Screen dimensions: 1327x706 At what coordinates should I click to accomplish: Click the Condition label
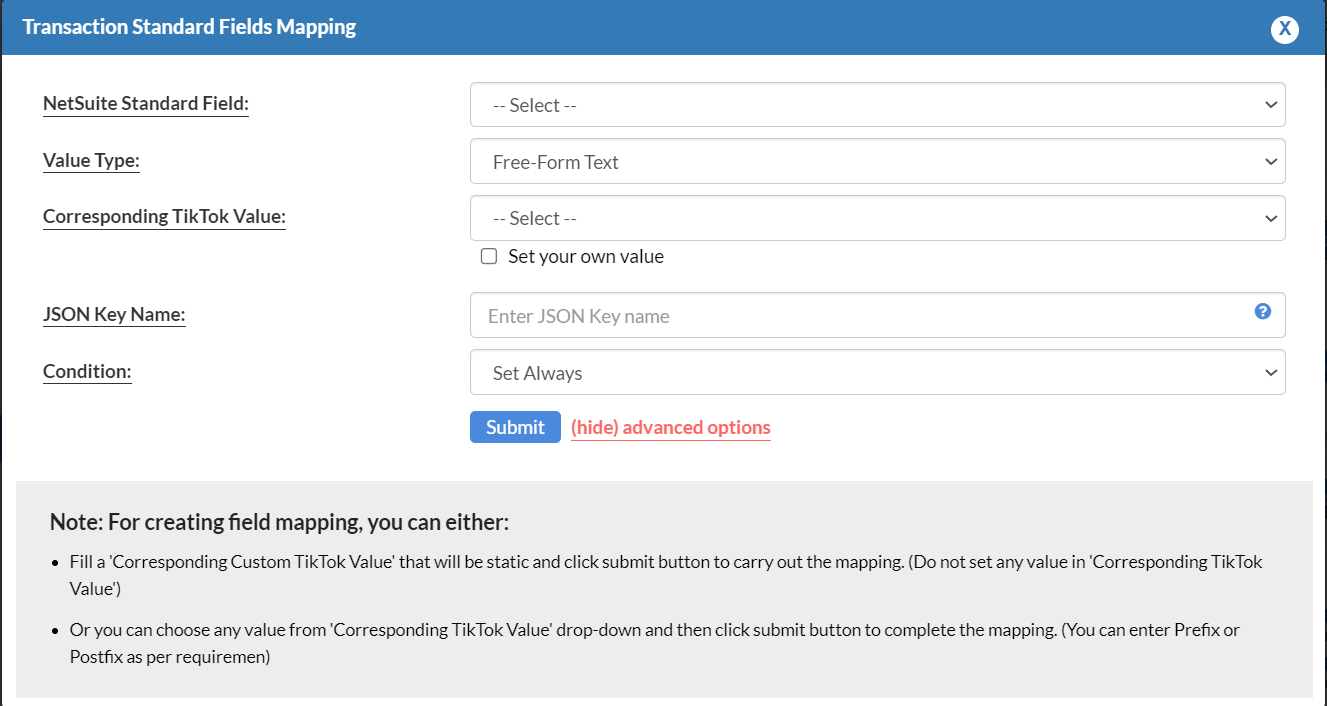pyautogui.click(x=87, y=371)
